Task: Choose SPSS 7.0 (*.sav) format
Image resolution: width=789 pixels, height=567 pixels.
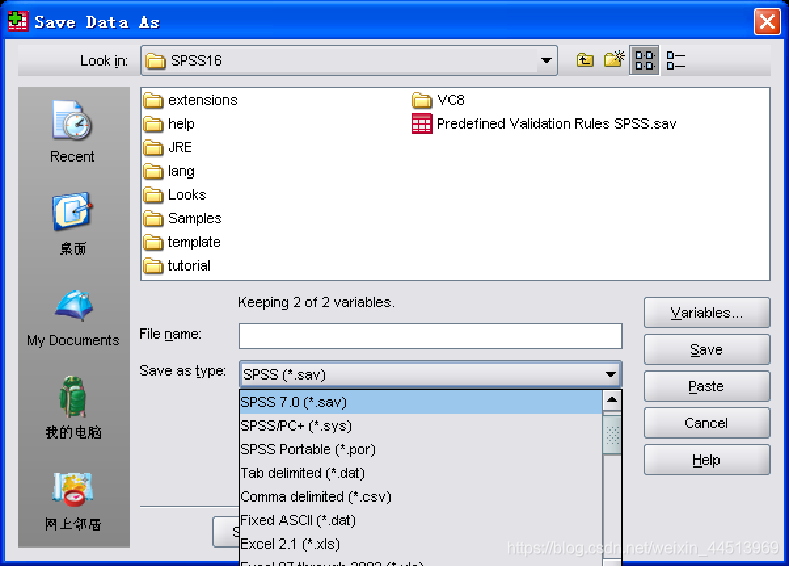Action: click(x=421, y=402)
